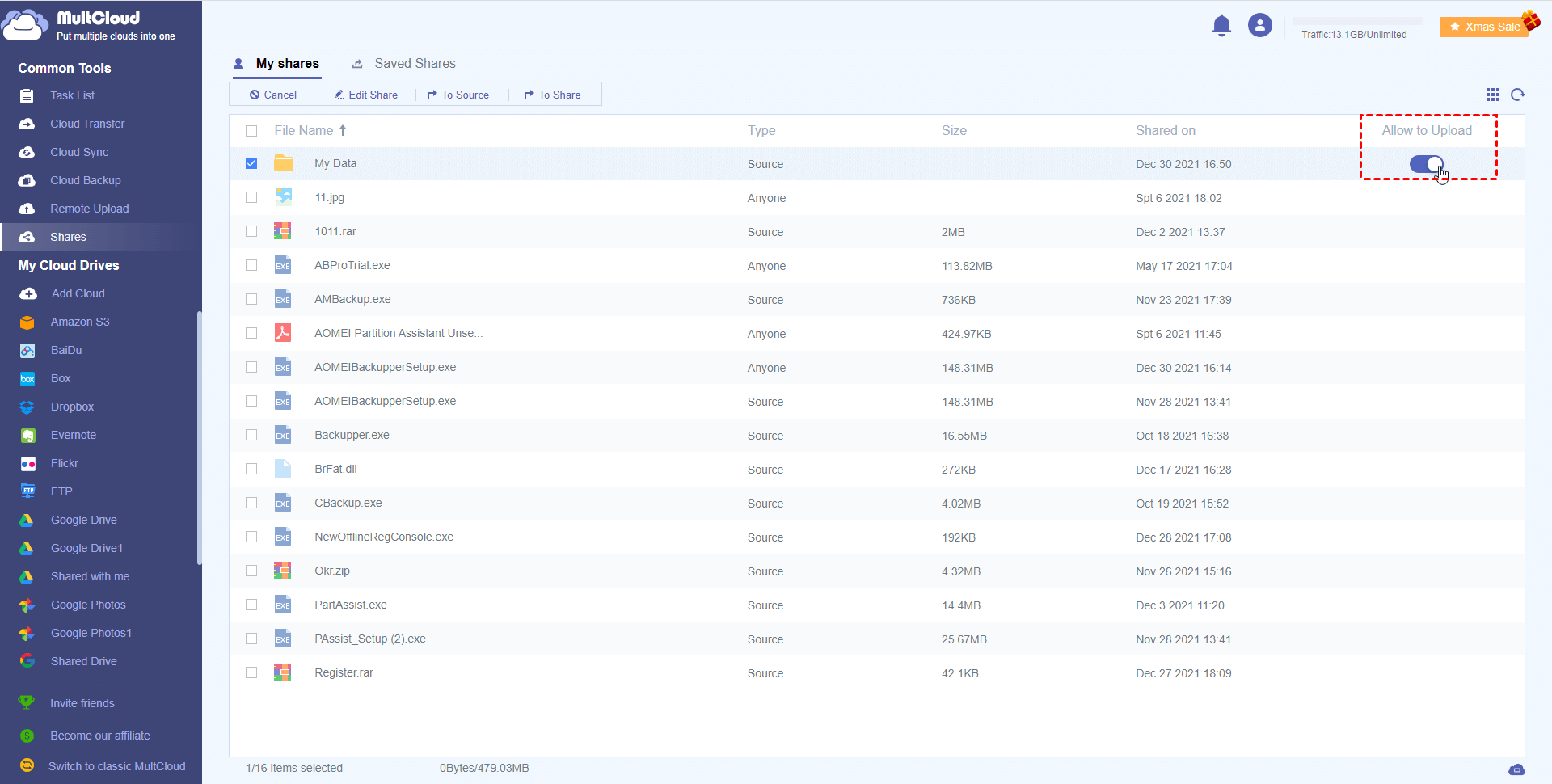Click the refresh icon

pyautogui.click(x=1517, y=95)
